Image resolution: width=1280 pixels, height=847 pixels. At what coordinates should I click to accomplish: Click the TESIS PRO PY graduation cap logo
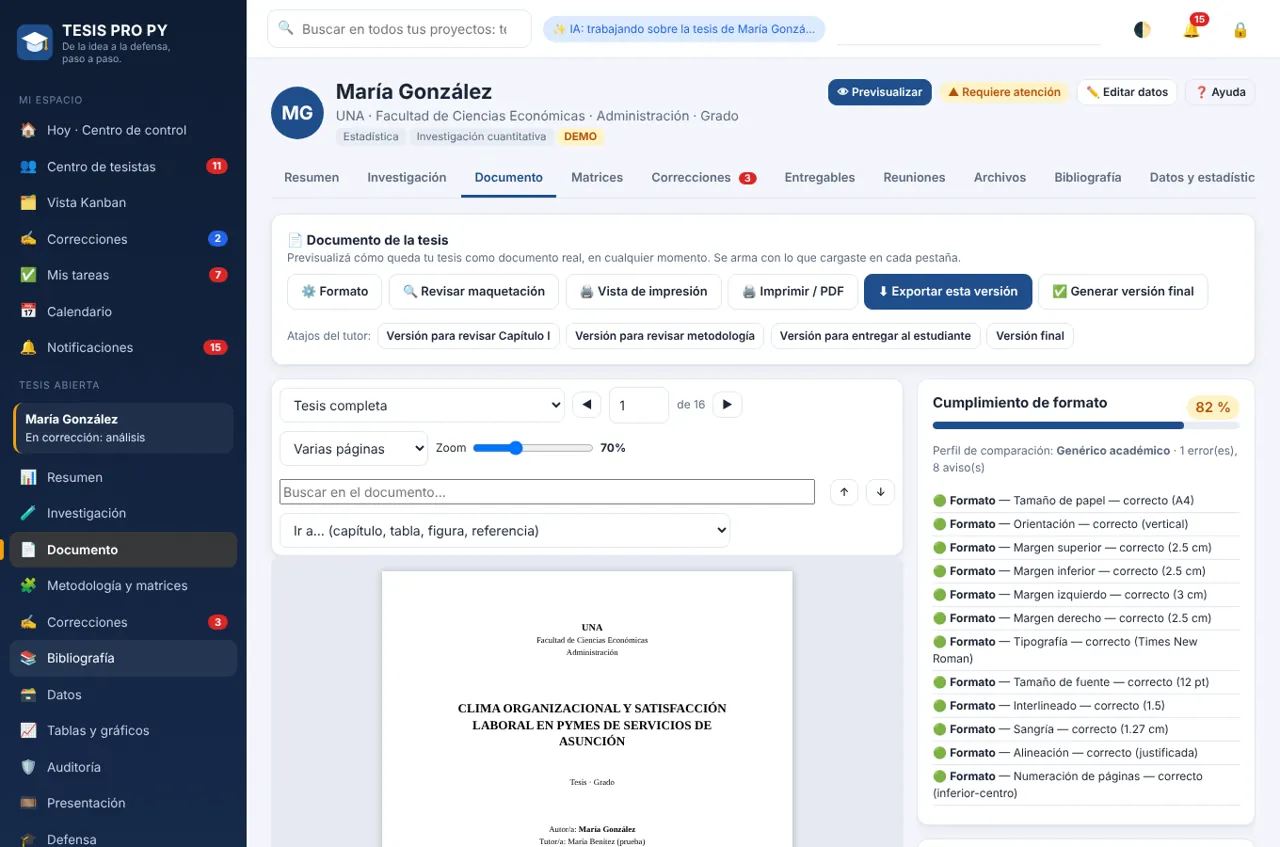coord(35,42)
